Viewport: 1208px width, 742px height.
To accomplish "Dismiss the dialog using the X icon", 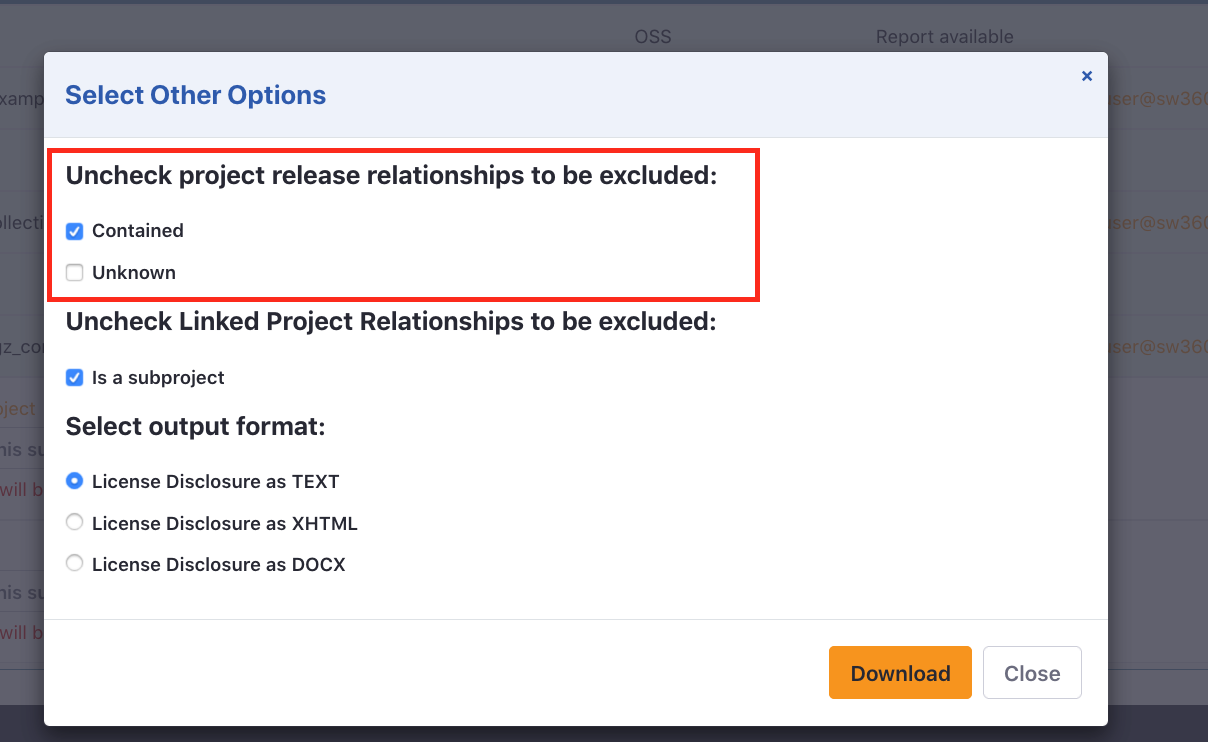I will point(1086,75).
